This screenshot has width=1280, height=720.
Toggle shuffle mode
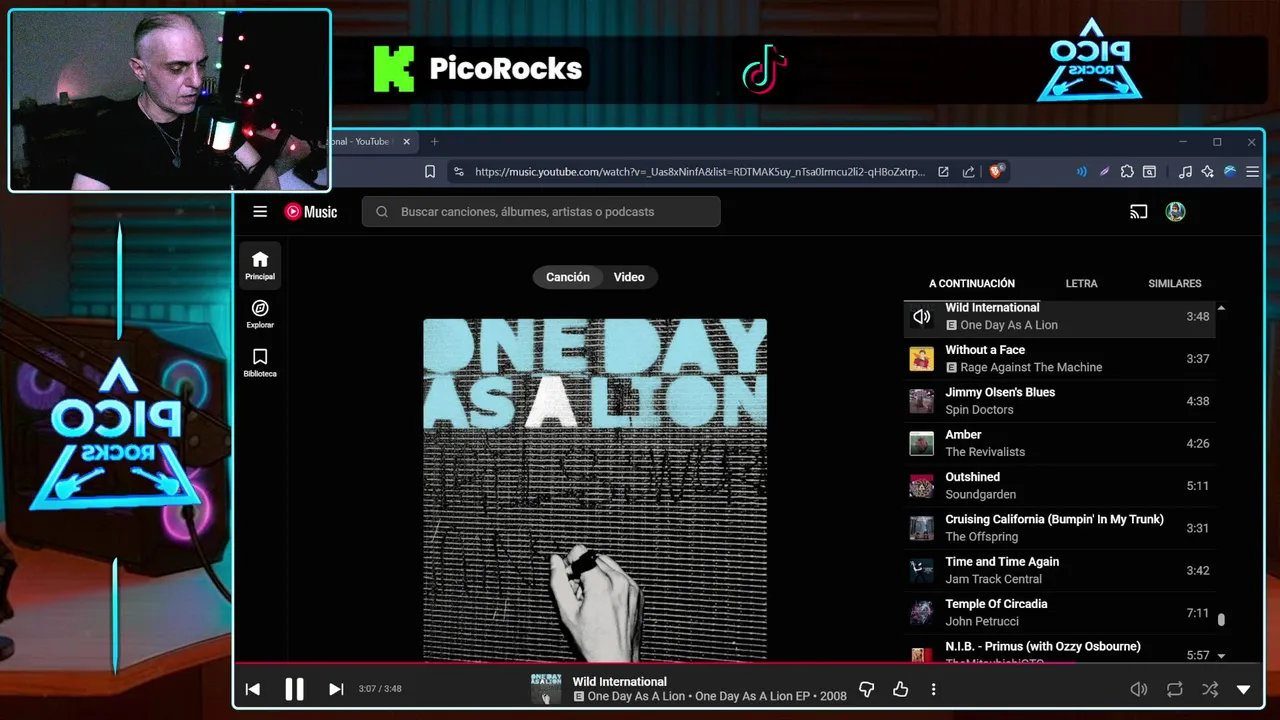click(1210, 689)
